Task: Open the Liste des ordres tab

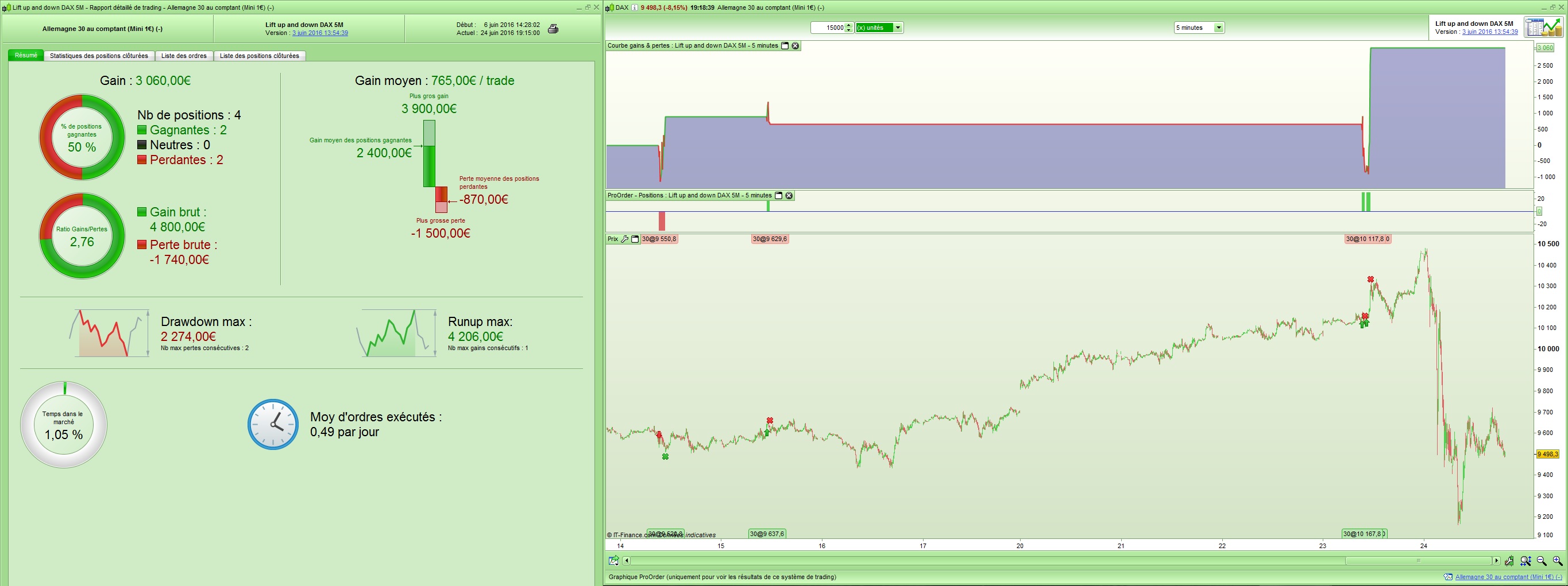Action: click(x=184, y=56)
